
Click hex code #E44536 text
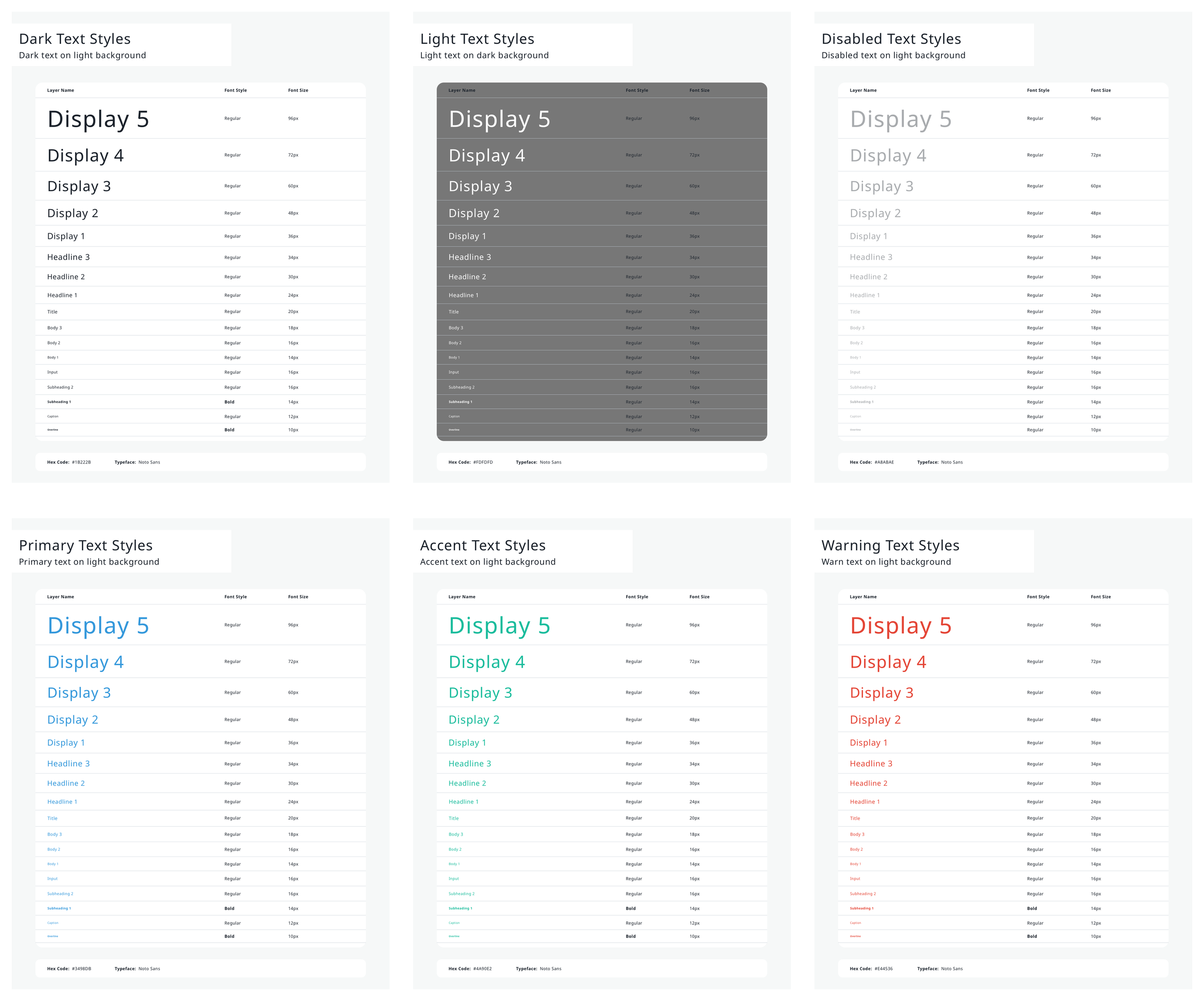[883, 969]
